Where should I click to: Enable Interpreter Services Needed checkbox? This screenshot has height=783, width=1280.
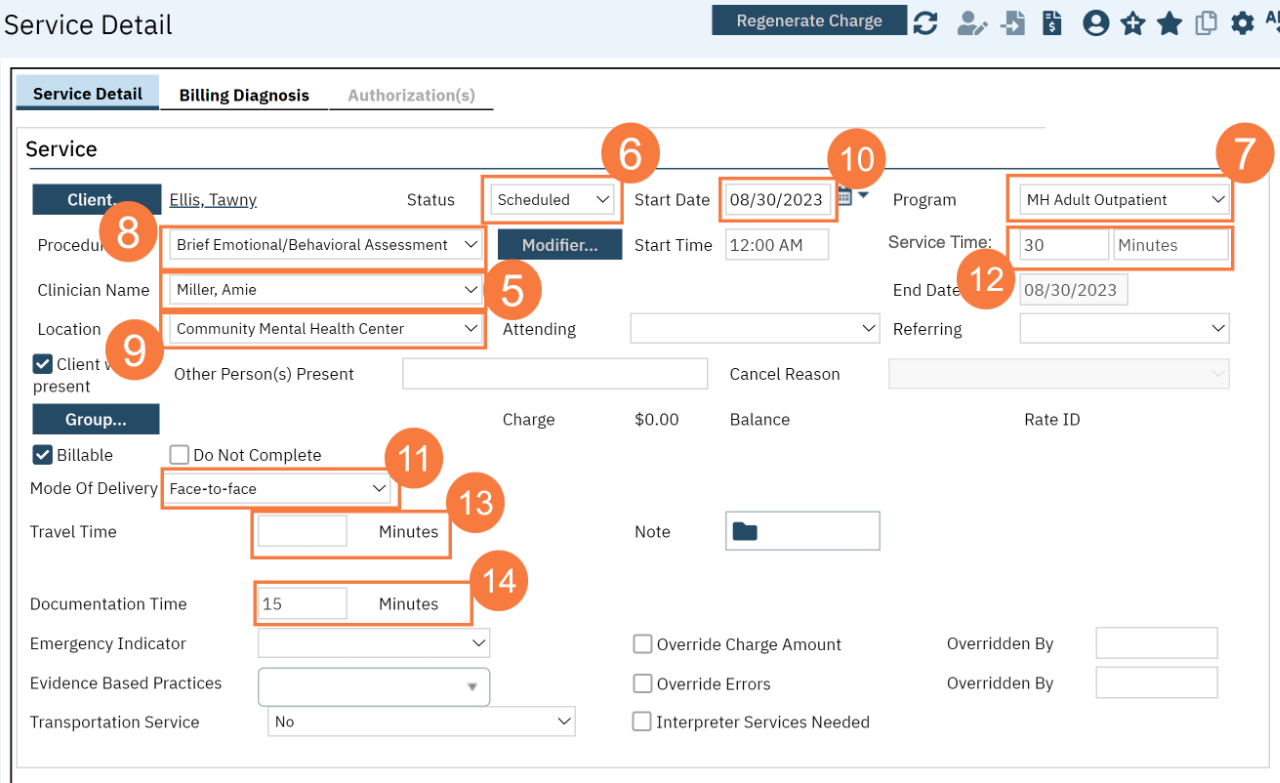[642, 722]
